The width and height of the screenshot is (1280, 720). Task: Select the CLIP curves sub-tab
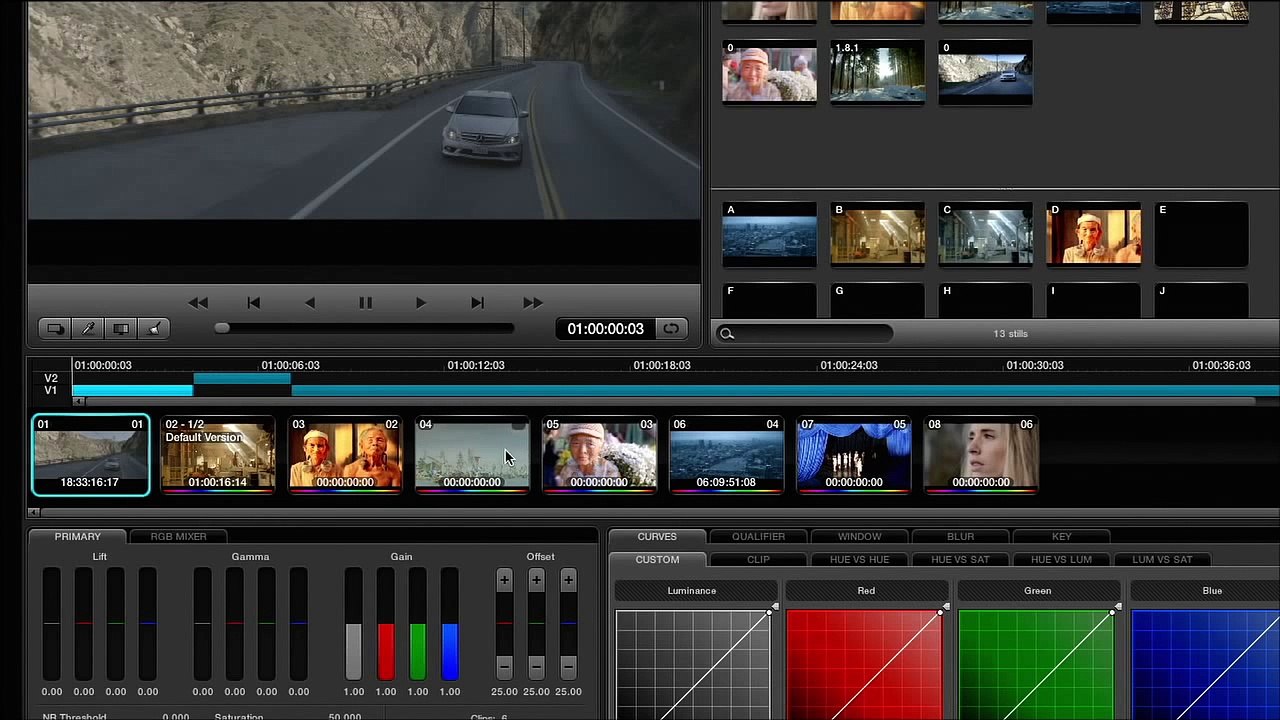click(759, 560)
